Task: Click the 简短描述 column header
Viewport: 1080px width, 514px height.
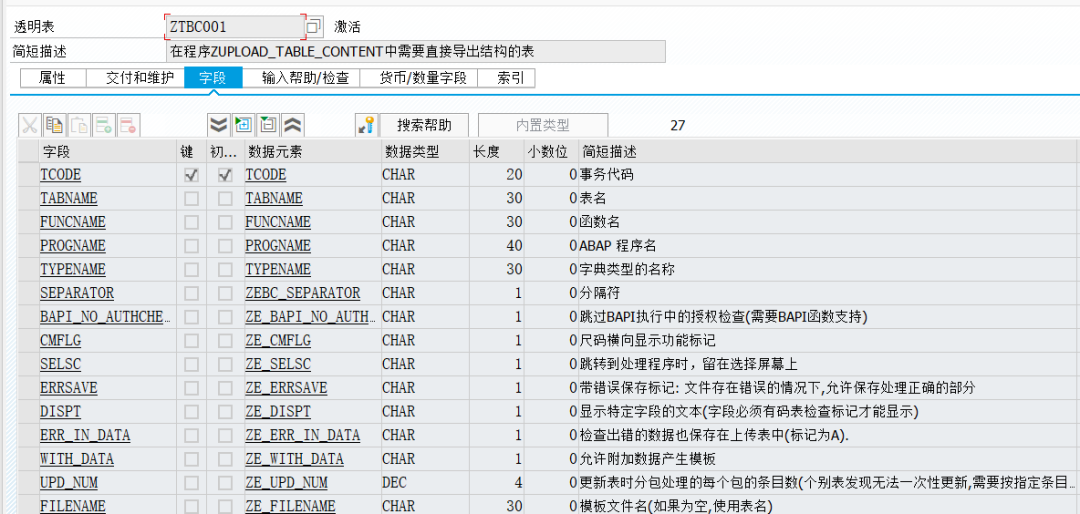Action: point(829,152)
